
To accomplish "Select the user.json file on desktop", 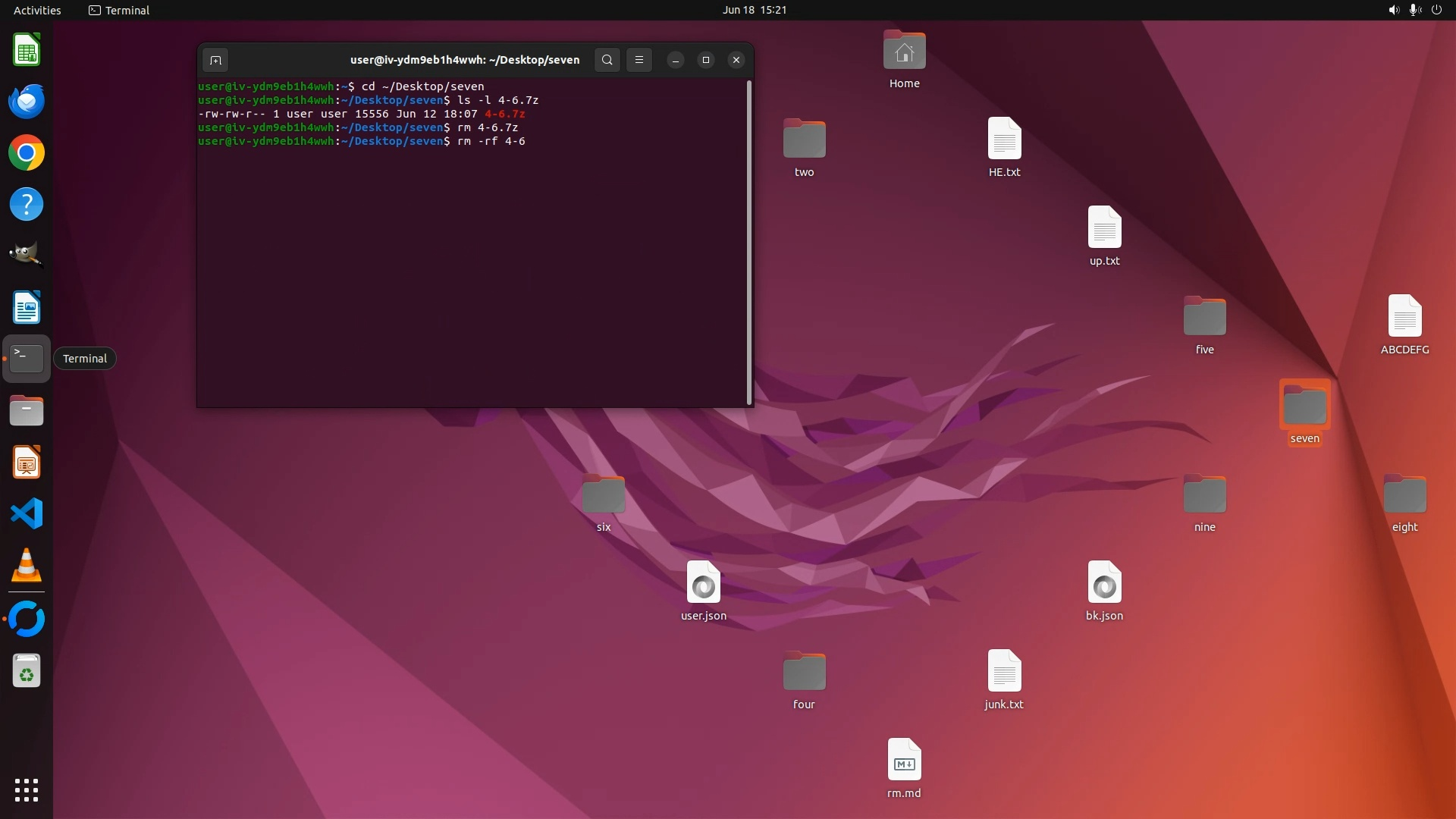I will coord(703,584).
